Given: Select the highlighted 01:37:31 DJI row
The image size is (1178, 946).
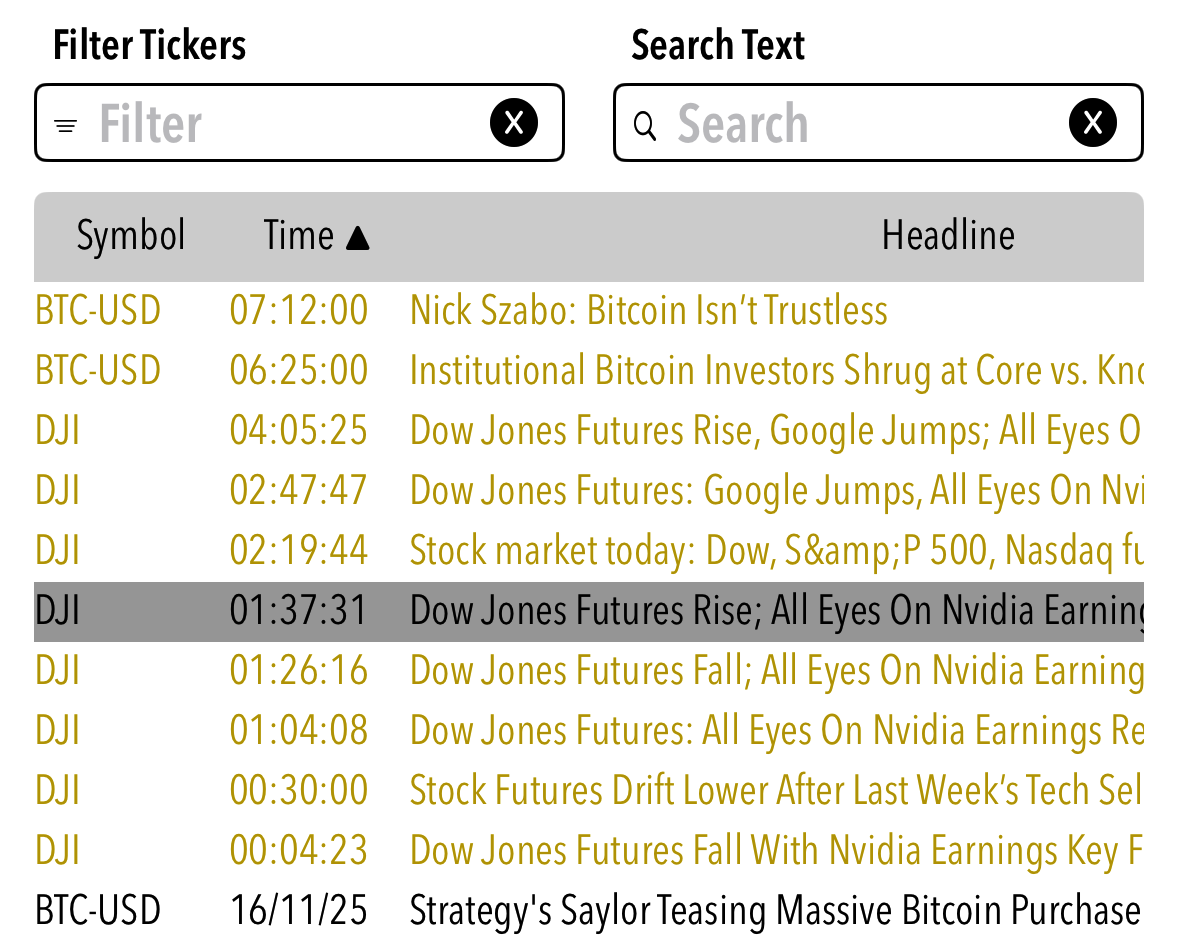Looking at the screenshot, I should 588,611.
